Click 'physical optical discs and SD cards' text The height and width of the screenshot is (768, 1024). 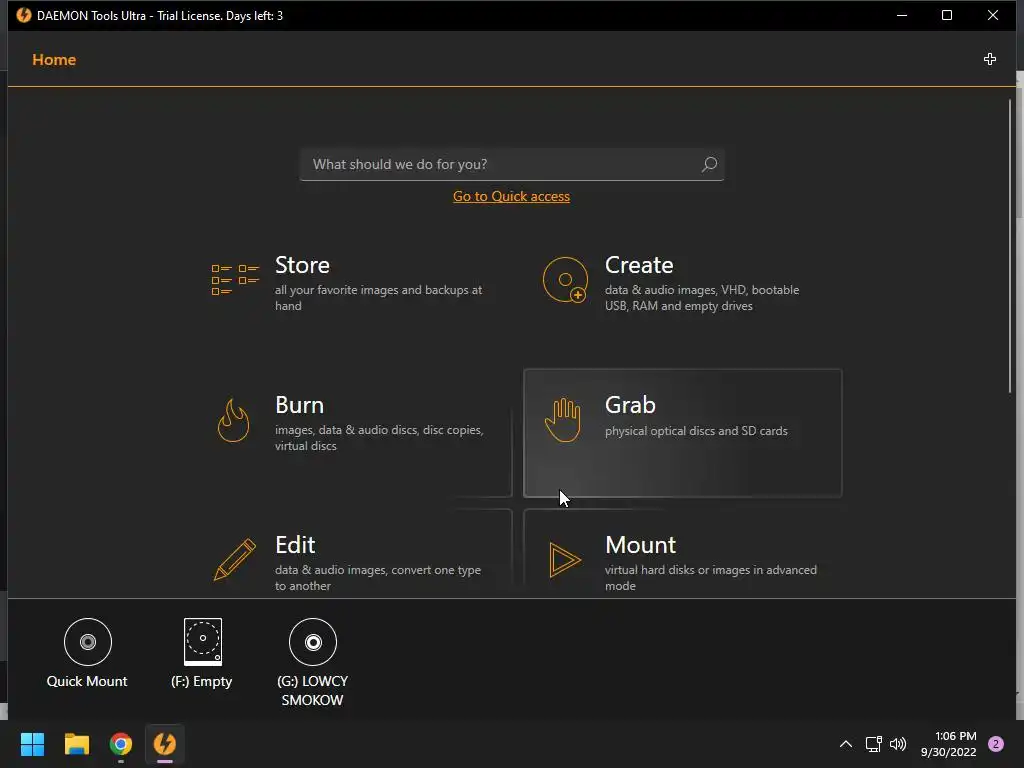pos(696,431)
